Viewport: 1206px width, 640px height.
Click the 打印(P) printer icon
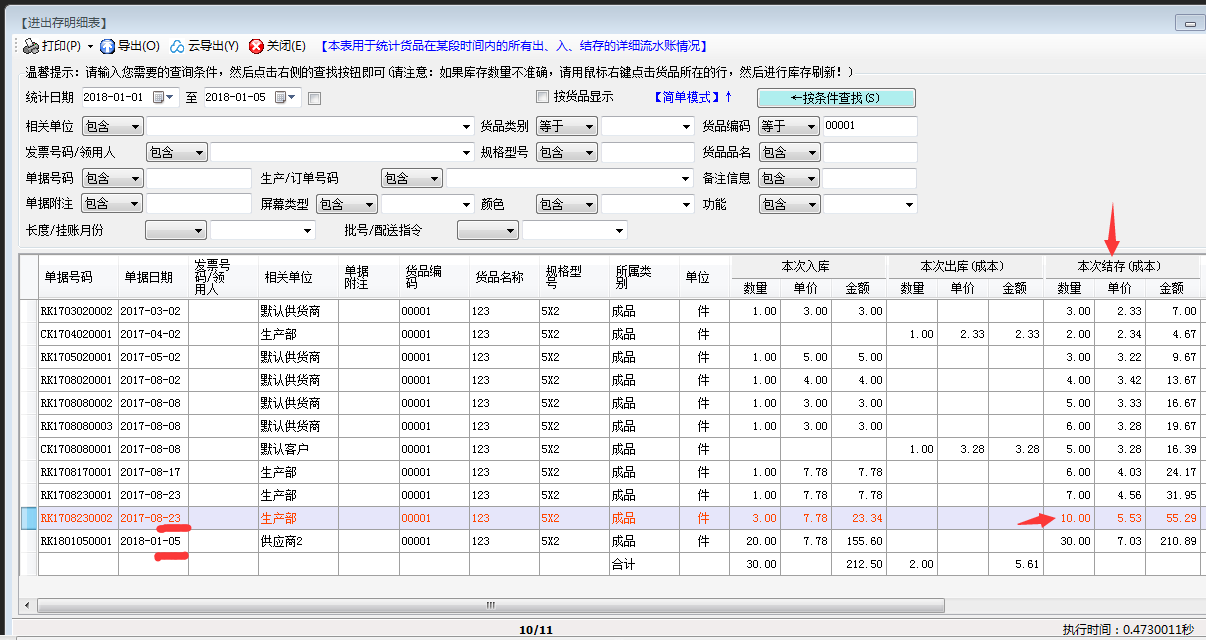click(x=30, y=45)
